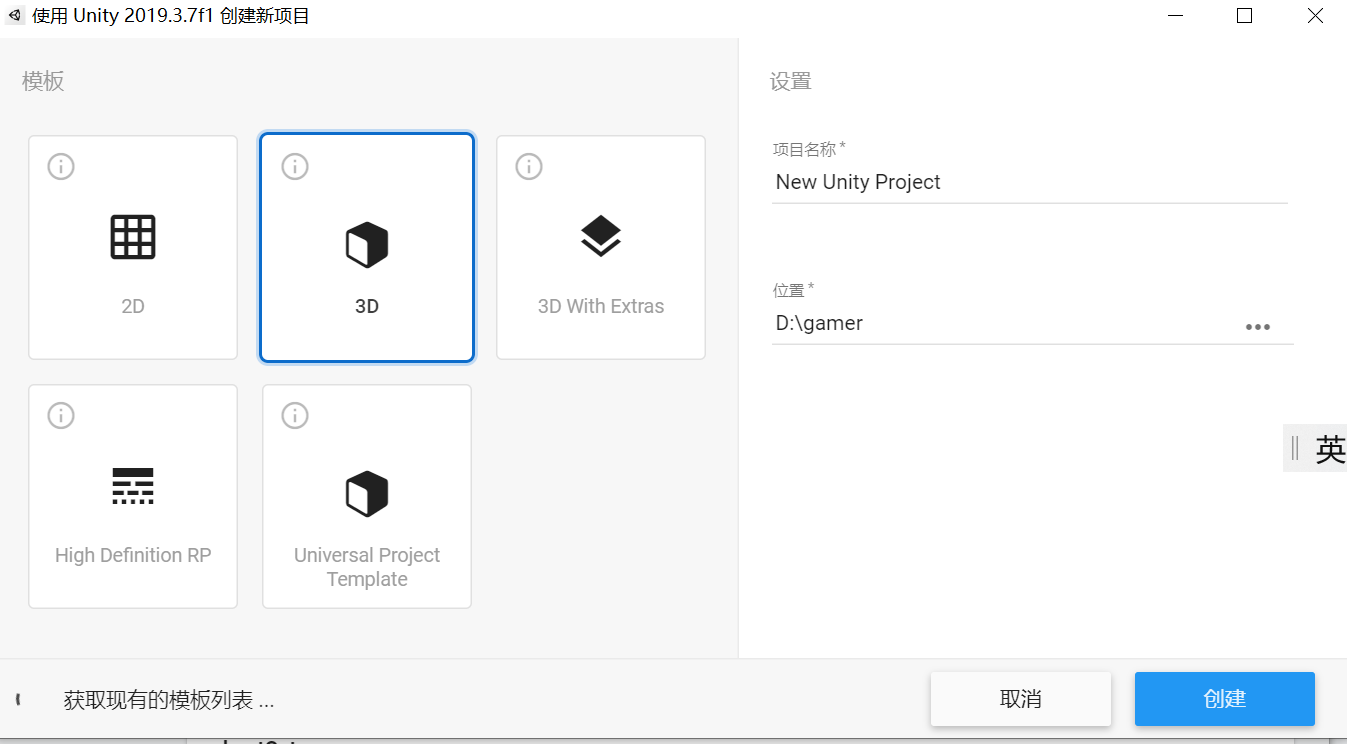The image size is (1347, 744).
Task: Open info for Universal Project Template
Action: tap(295, 415)
